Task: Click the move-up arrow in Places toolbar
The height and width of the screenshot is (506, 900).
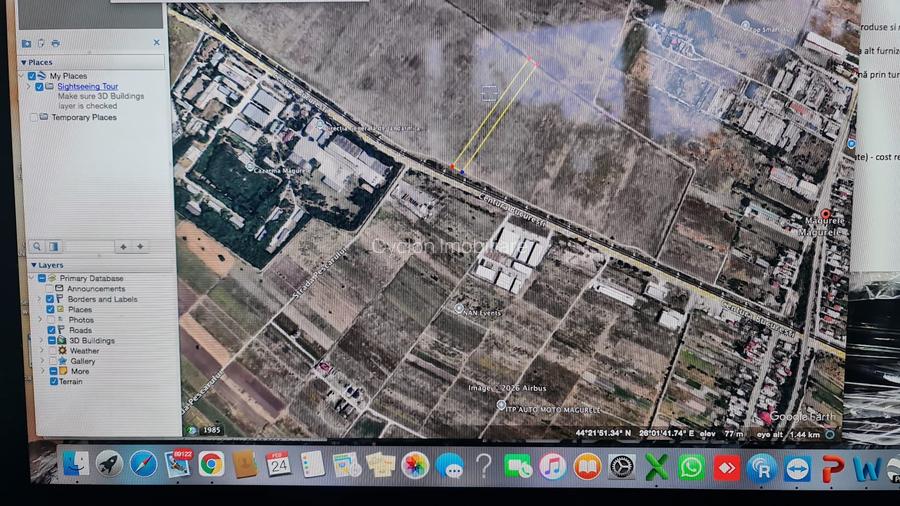Action: pyautogui.click(x=124, y=246)
